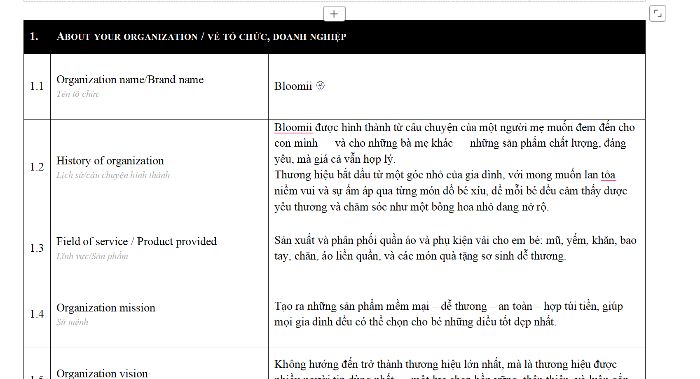
Task: Select the 'History of organization' label
Action: click(x=110, y=161)
